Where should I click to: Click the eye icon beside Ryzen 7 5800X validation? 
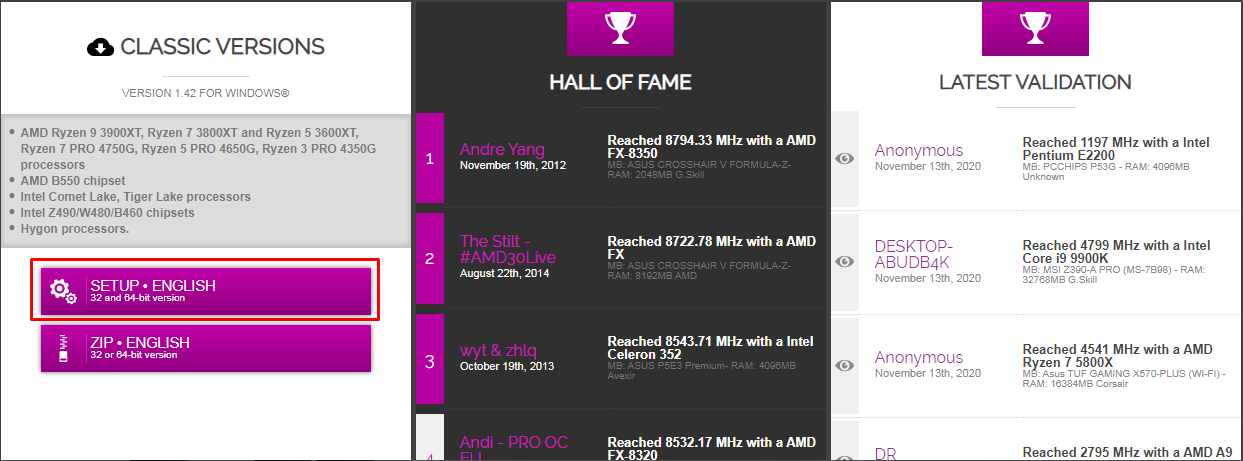coord(845,365)
